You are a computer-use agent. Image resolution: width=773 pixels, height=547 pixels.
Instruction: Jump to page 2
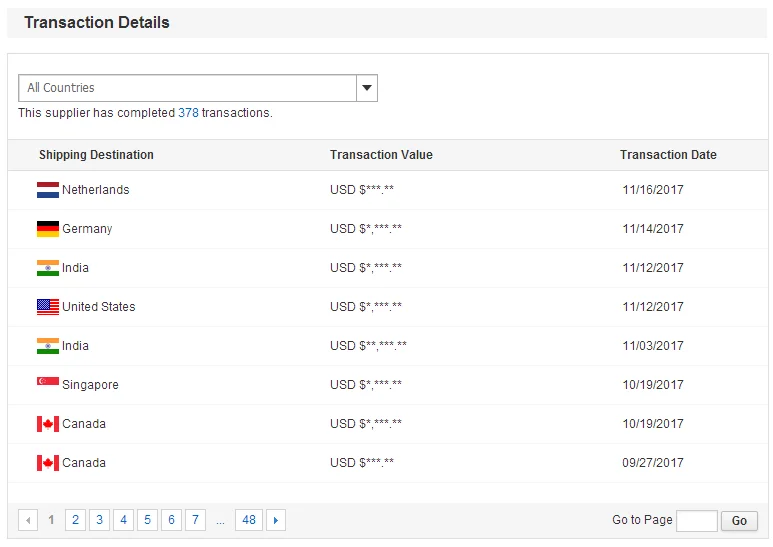75,520
